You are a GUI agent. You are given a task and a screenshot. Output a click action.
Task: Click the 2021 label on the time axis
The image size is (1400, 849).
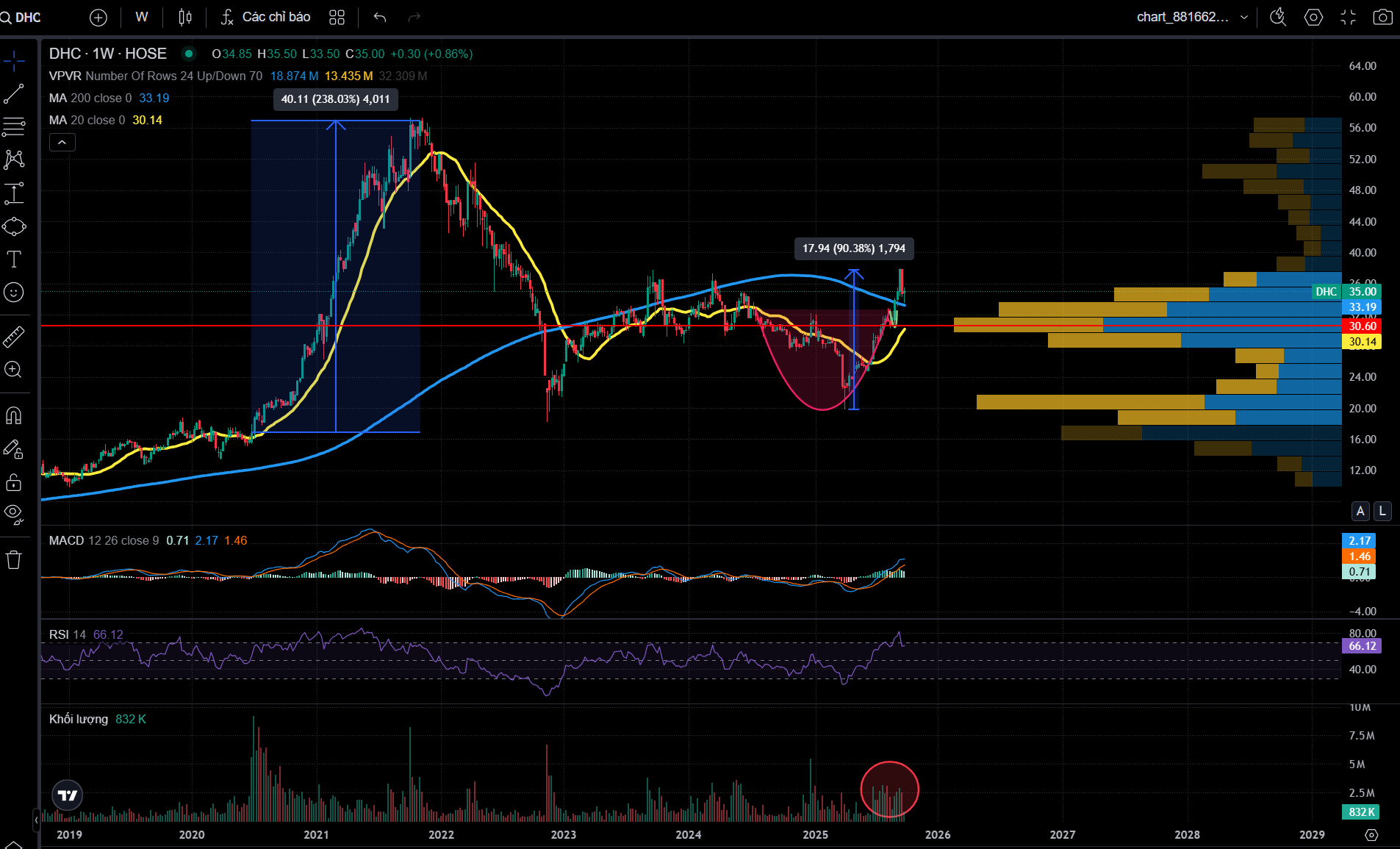[x=317, y=834]
